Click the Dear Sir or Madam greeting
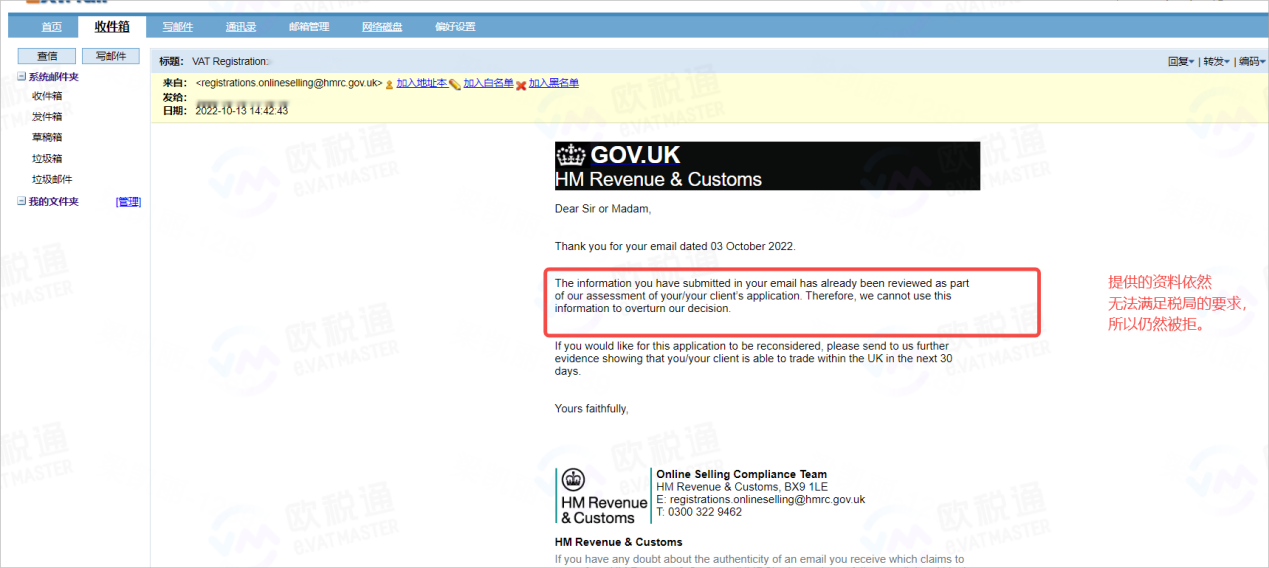This screenshot has height=568, width=1269. [x=603, y=209]
